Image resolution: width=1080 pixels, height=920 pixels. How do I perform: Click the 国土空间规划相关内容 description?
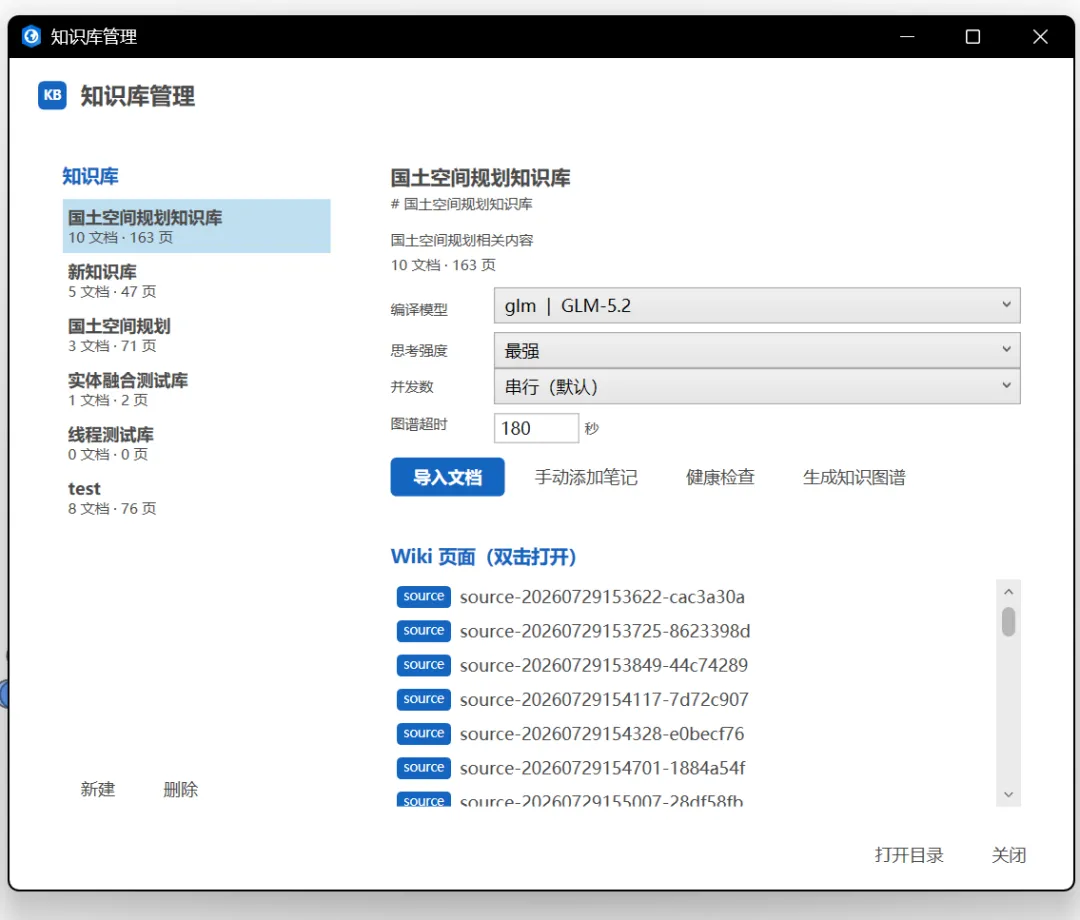[x=461, y=240]
